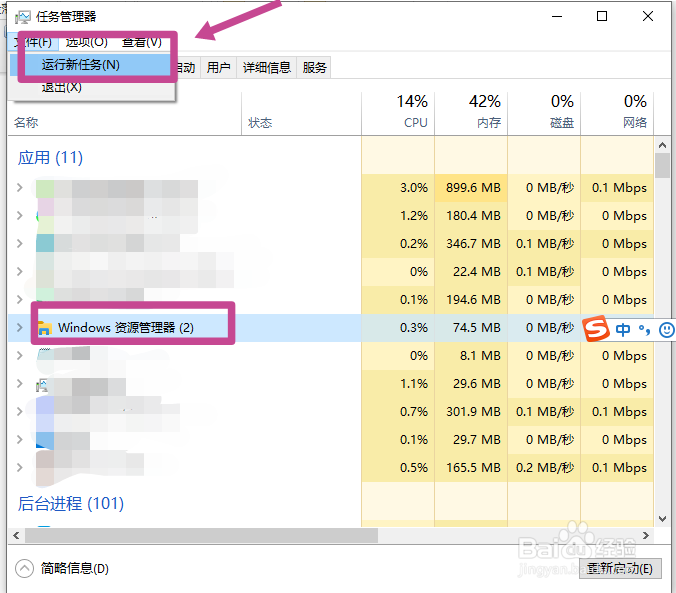The height and width of the screenshot is (593, 676).
Task: Sort by the 42% 内存 column header
Action: point(471,113)
